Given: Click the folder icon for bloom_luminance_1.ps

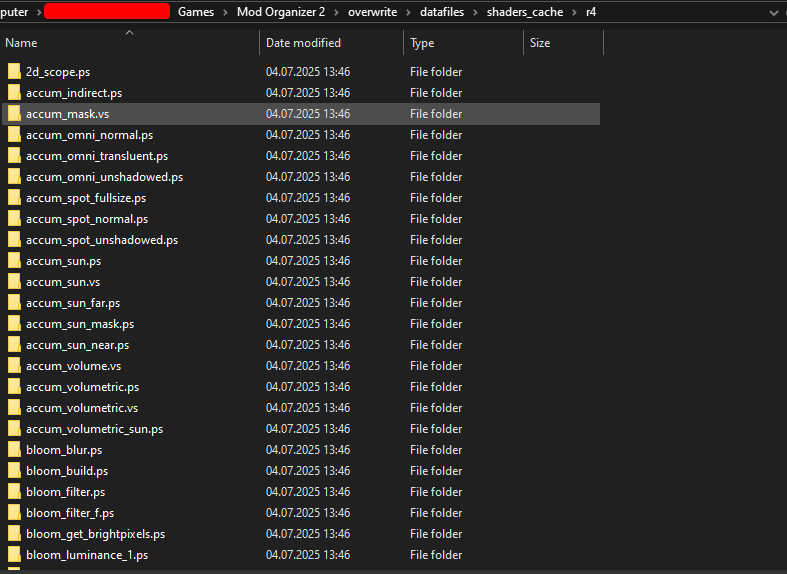Looking at the screenshot, I should click(14, 555).
